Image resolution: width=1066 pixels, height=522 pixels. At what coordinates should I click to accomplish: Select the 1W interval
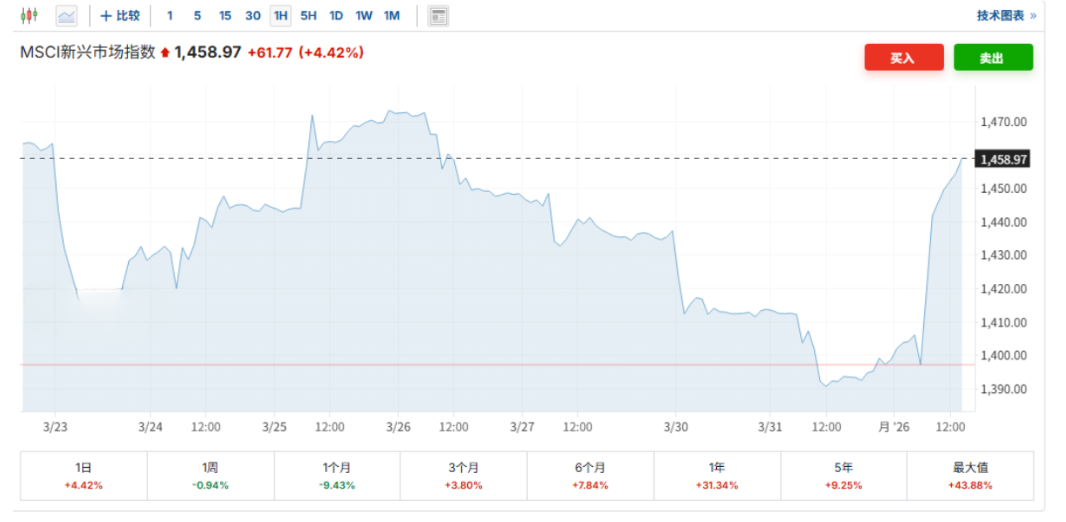(364, 16)
